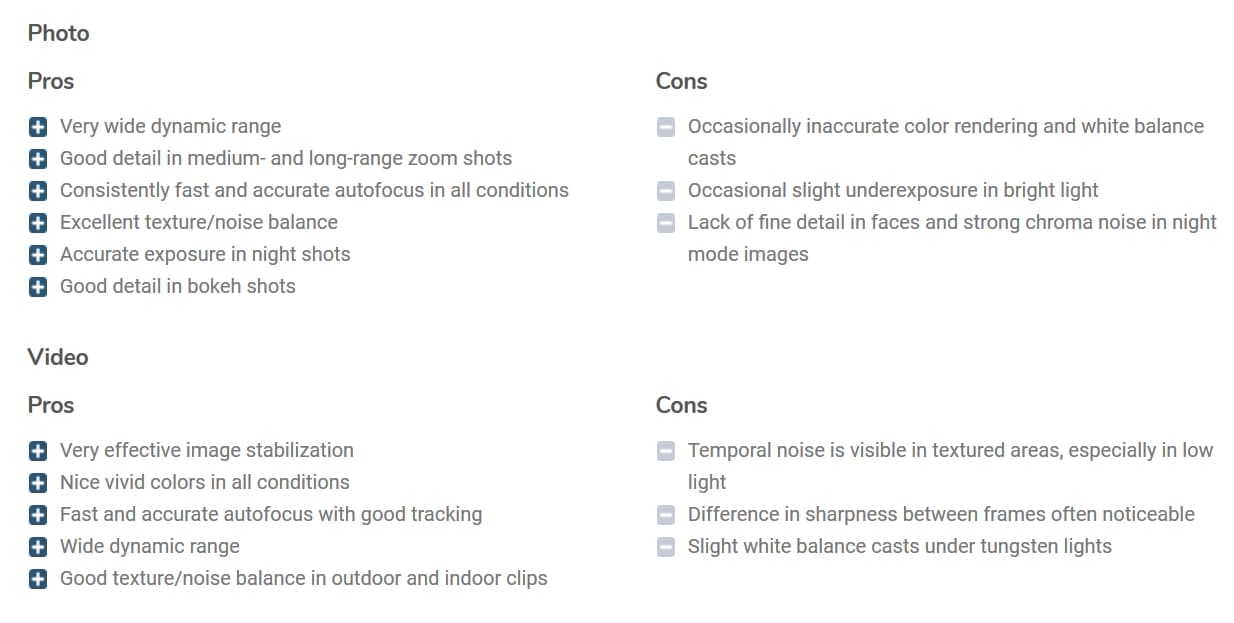Click plus icon next to Excellent texture/noise balance
This screenshot has width=1234, height=623.
(38, 223)
